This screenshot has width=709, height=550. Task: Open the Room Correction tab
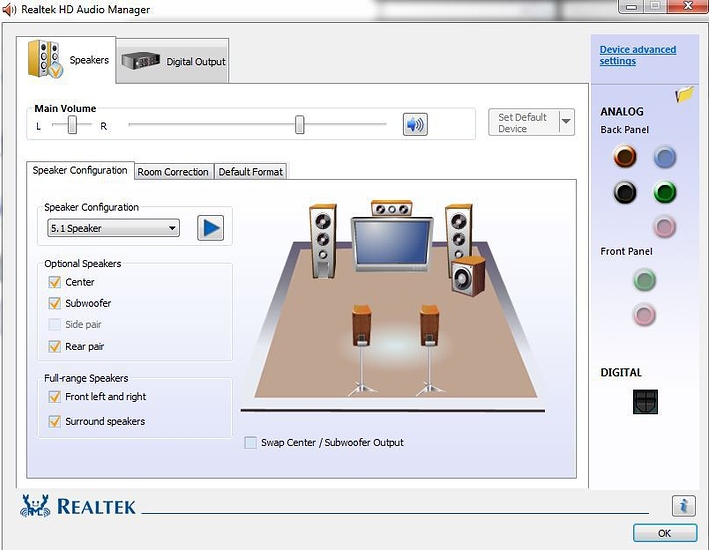pos(173,172)
